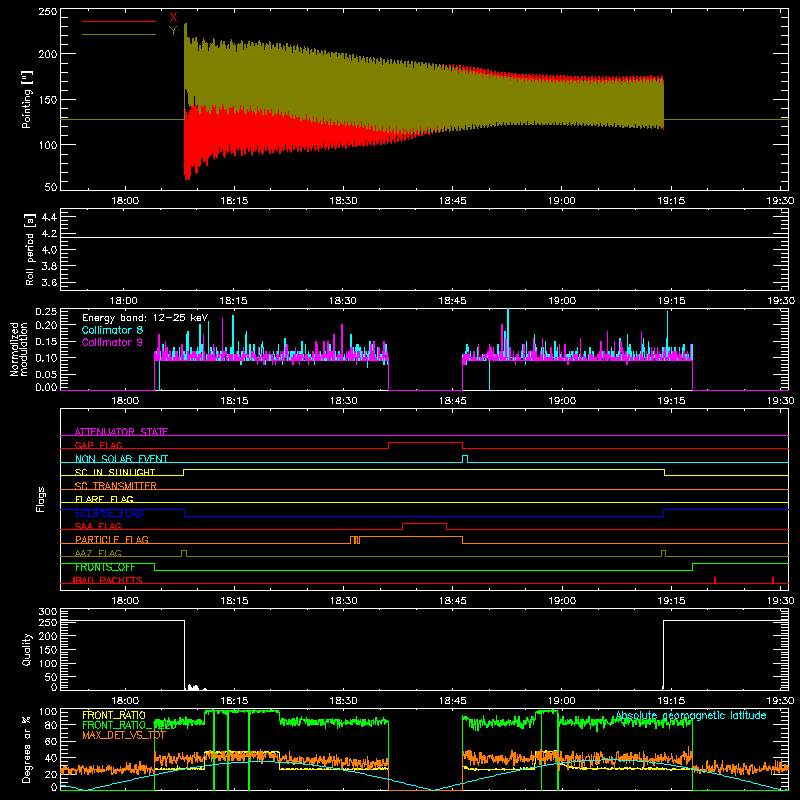Screen dimensions: 800x800
Task: Click the orange MAX_DET_VS_TOT legend entry
Action: 124,735
